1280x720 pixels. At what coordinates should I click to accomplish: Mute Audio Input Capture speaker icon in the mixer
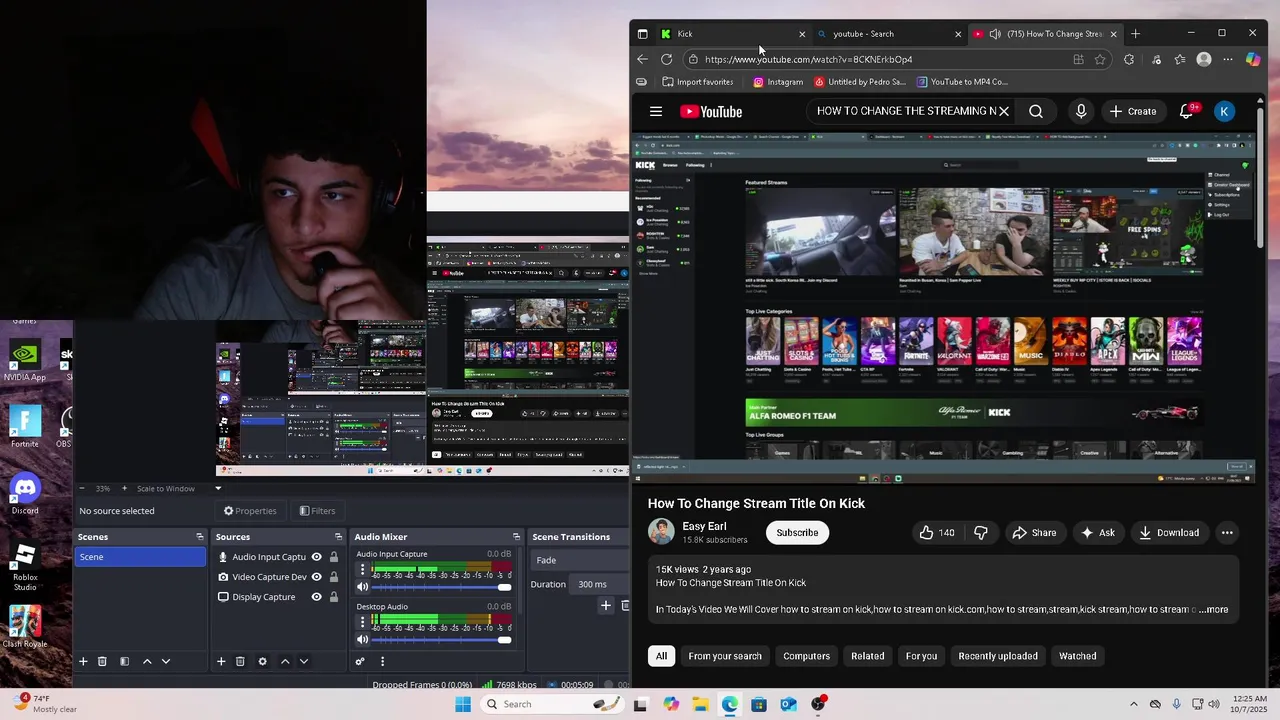click(362, 587)
